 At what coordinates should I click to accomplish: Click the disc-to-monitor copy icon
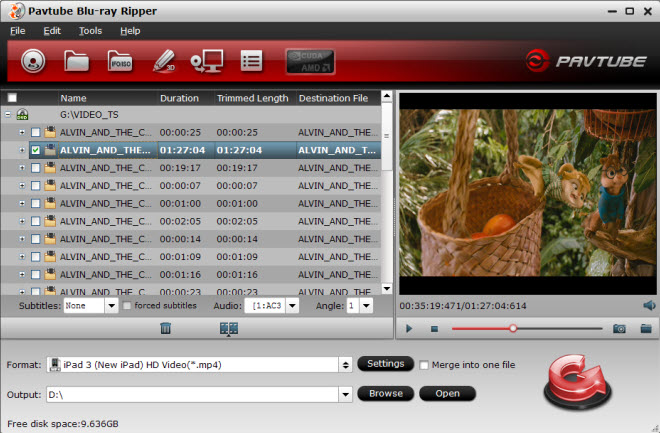click(207, 61)
